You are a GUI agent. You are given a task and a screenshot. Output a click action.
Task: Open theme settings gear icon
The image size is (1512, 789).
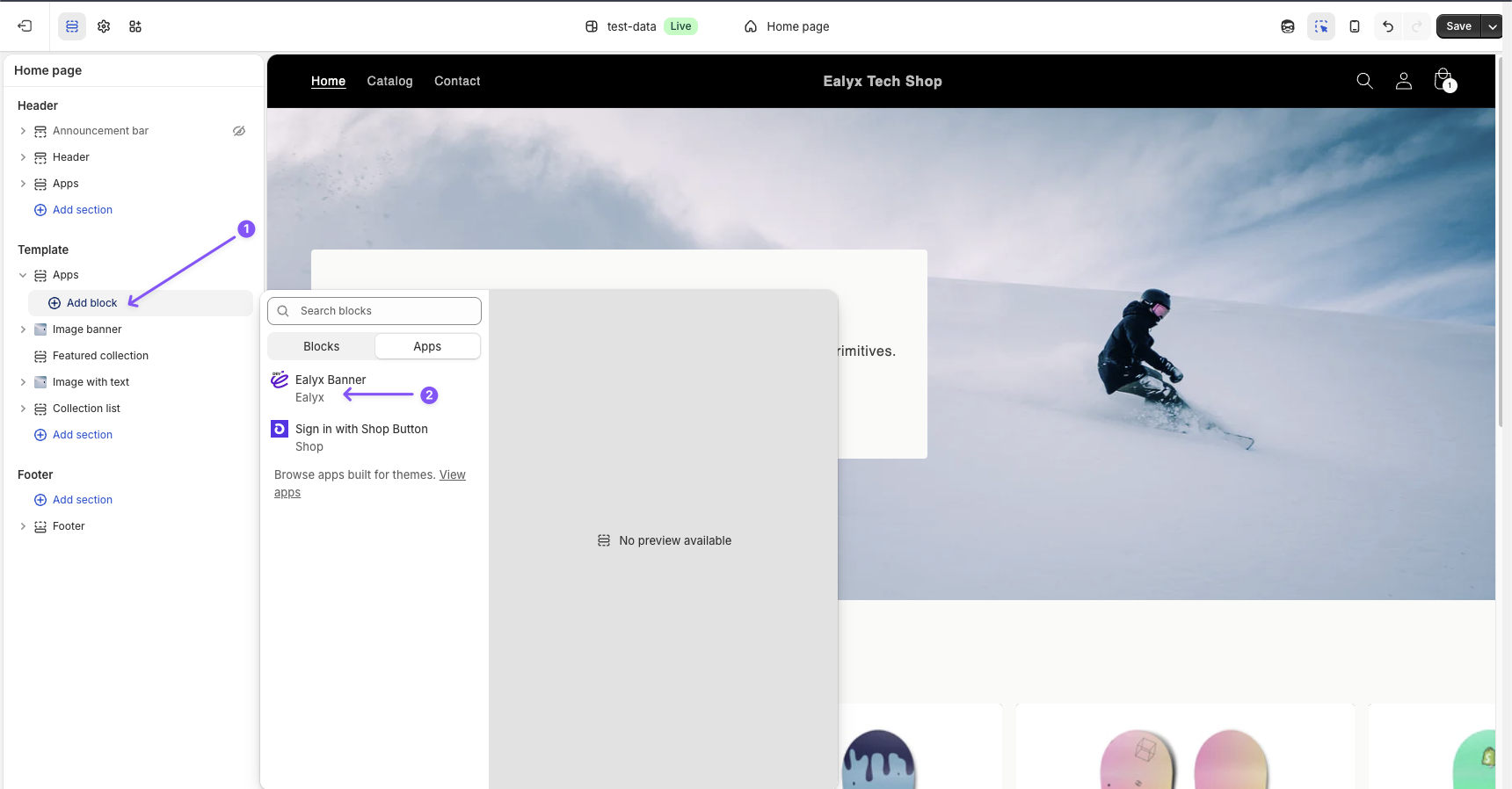pos(104,26)
